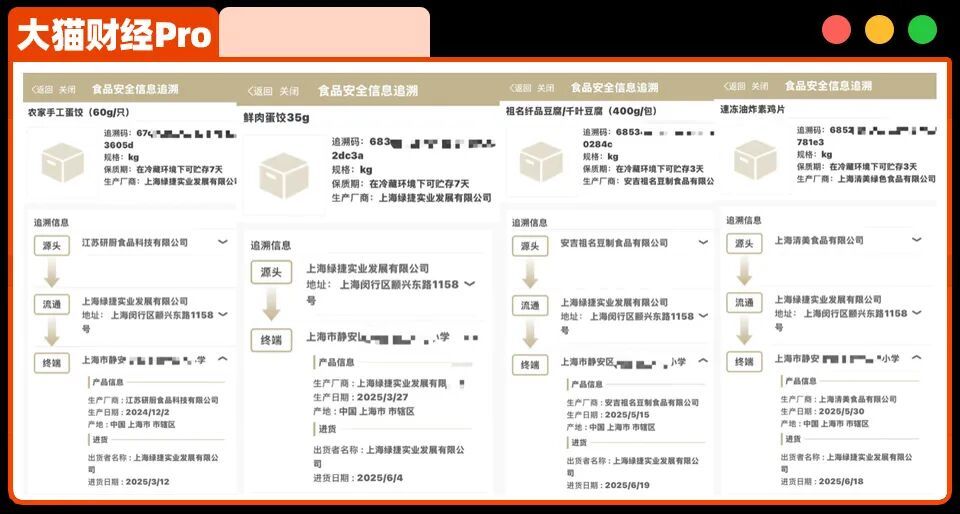Select the 终端 step for 祖名纤品豆腐
Screen dimensions: 960x514
tap(530, 365)
